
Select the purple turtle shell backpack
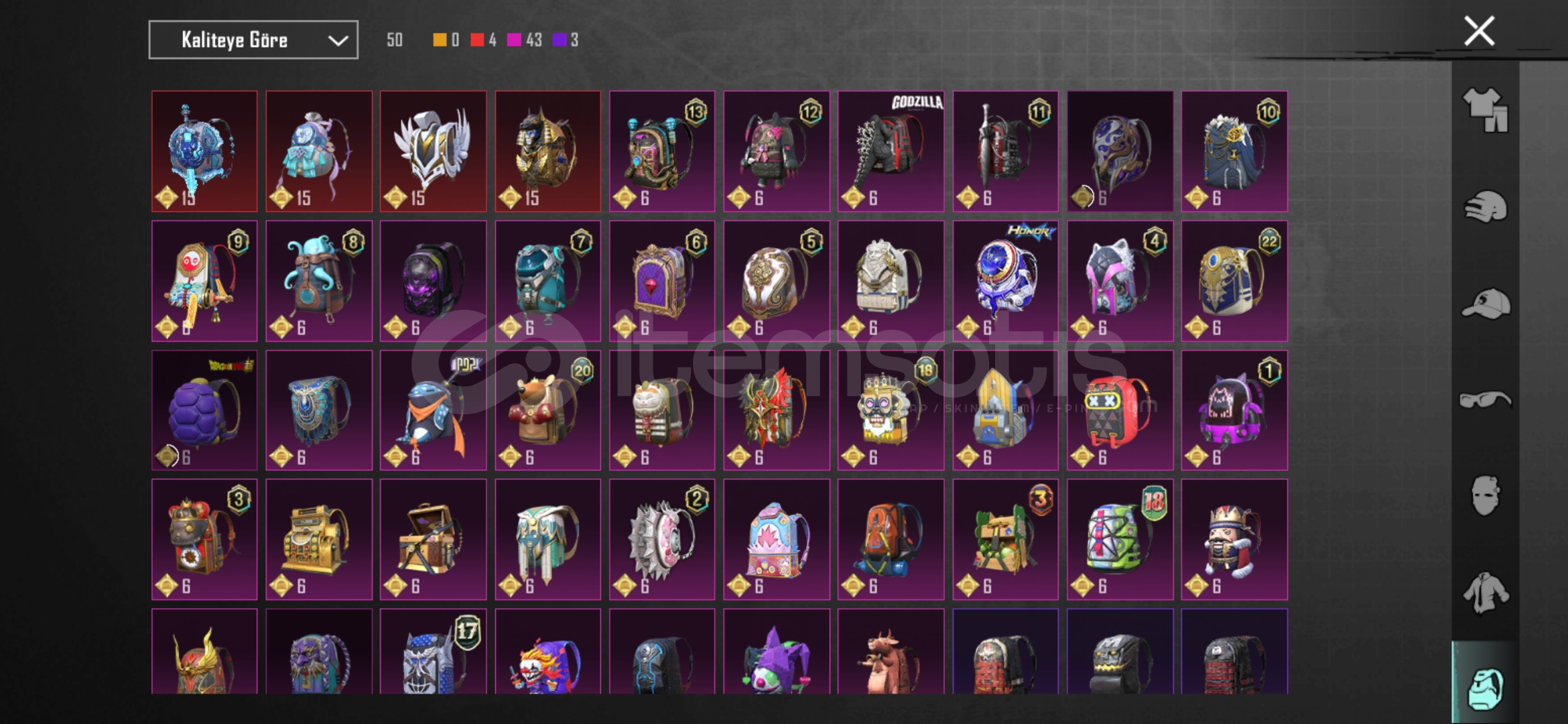pos(204,410)
